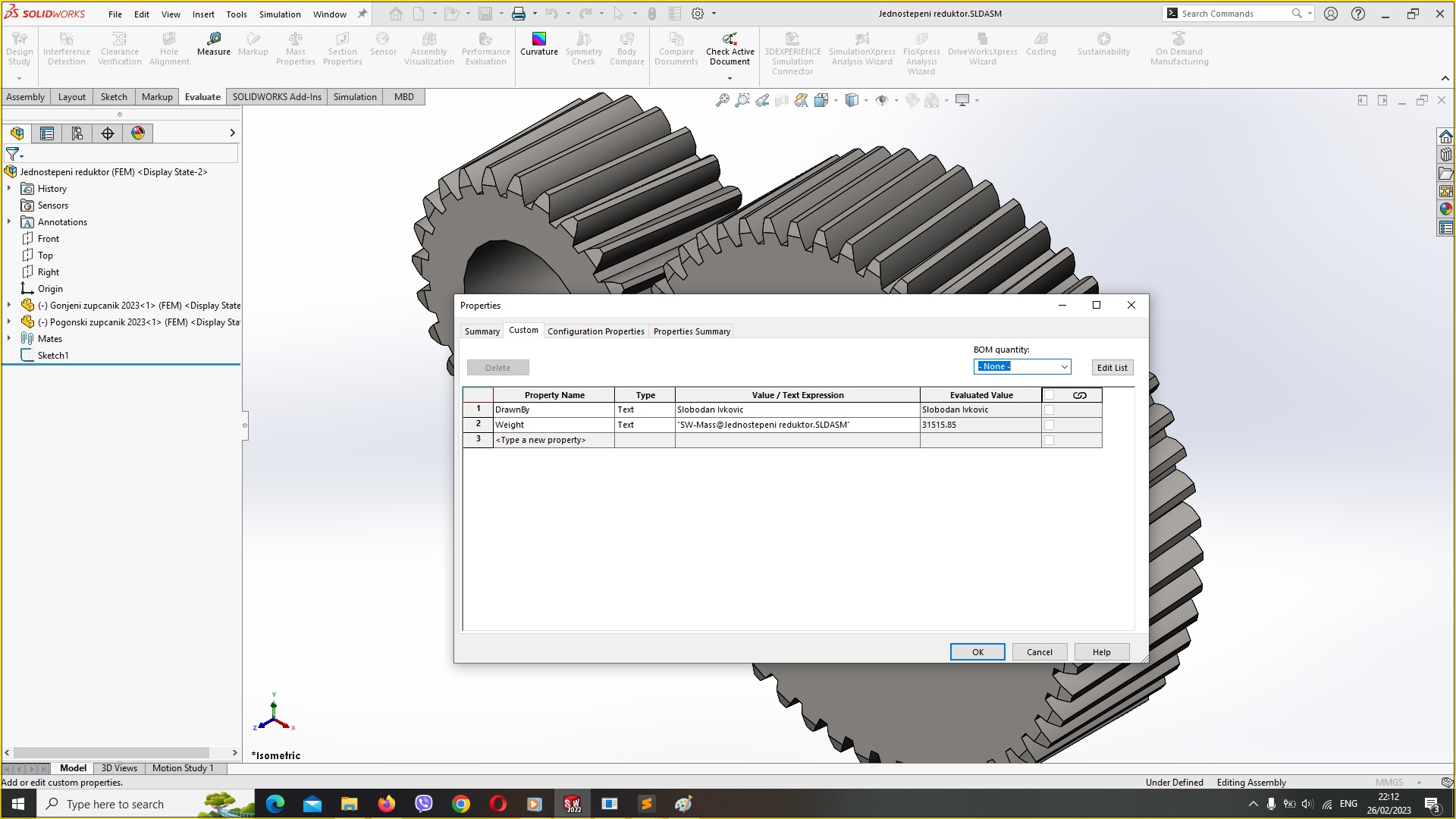Click the MMGS unit system status
Viewport: 1456px width, 819px height.
(x=1389, y=783)
